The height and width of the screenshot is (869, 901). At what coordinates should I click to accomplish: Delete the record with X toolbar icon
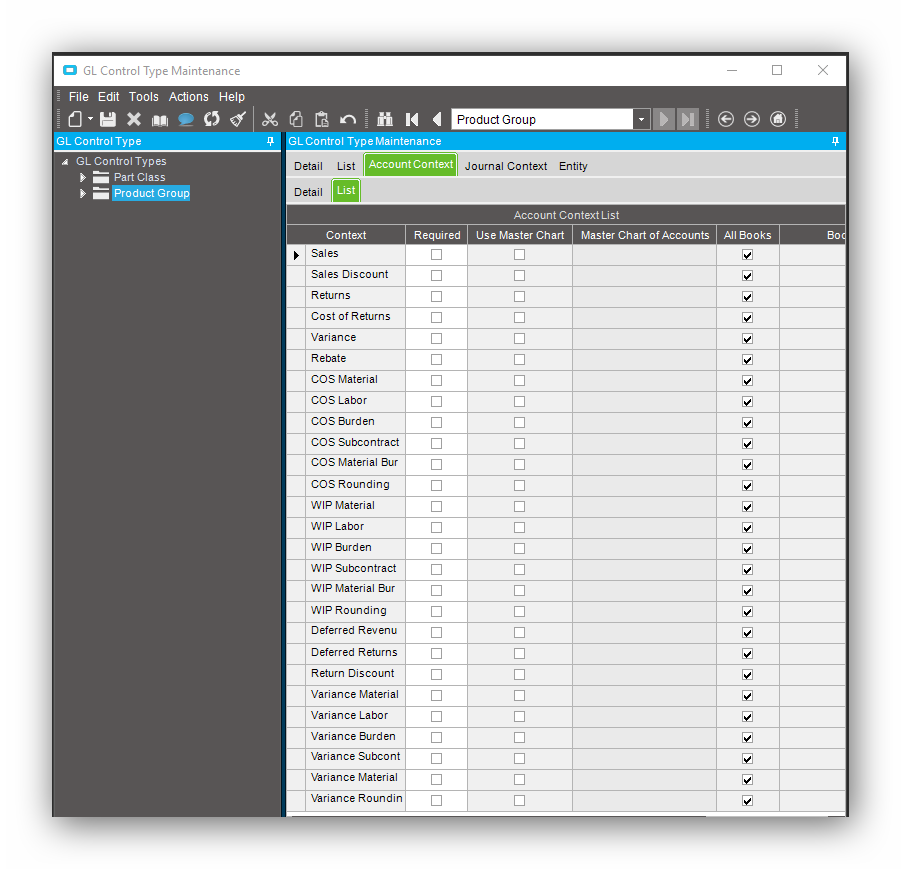(x=134, y=119)
